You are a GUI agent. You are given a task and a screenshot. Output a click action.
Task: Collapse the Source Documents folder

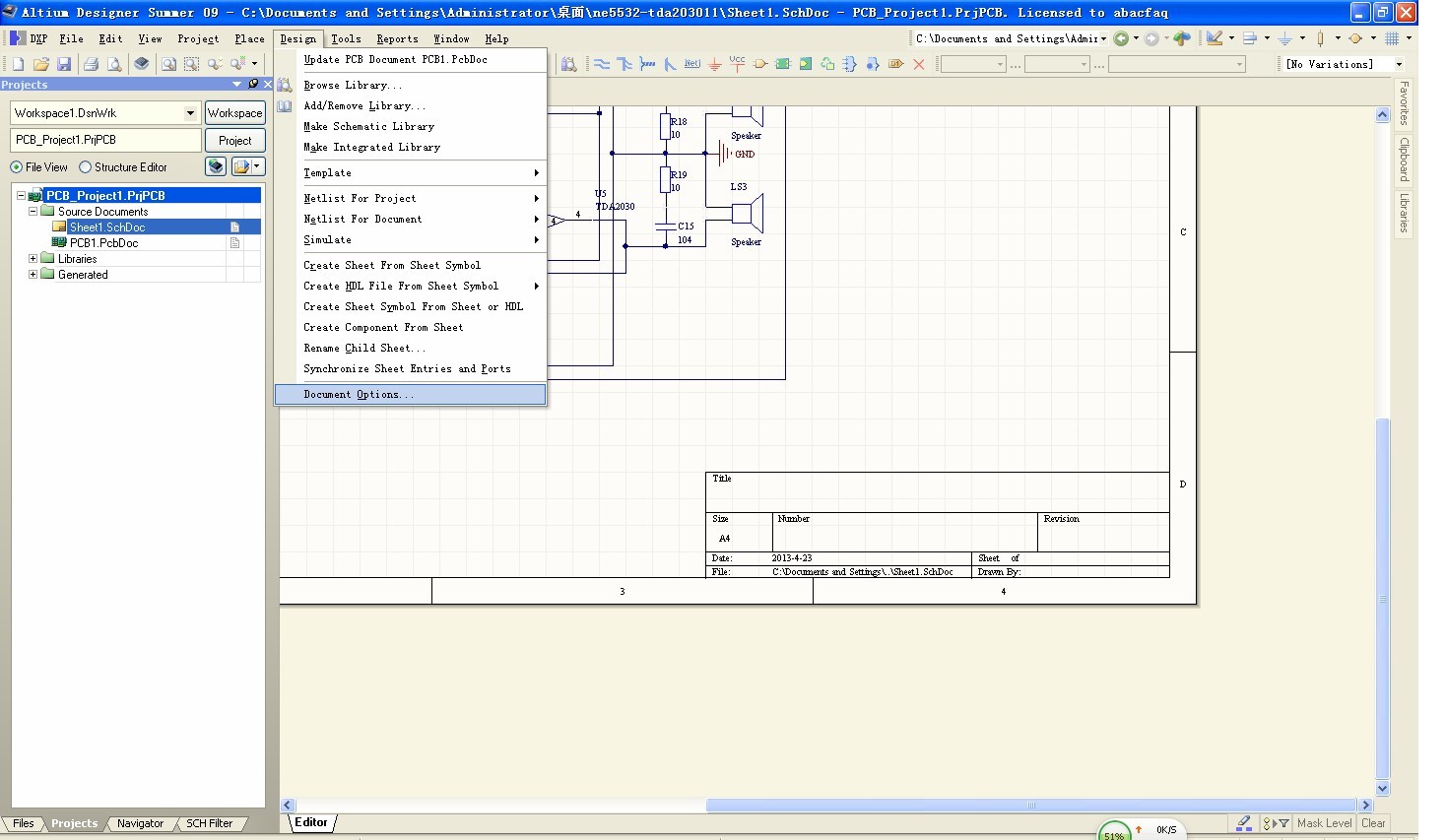tap(33, 211)
